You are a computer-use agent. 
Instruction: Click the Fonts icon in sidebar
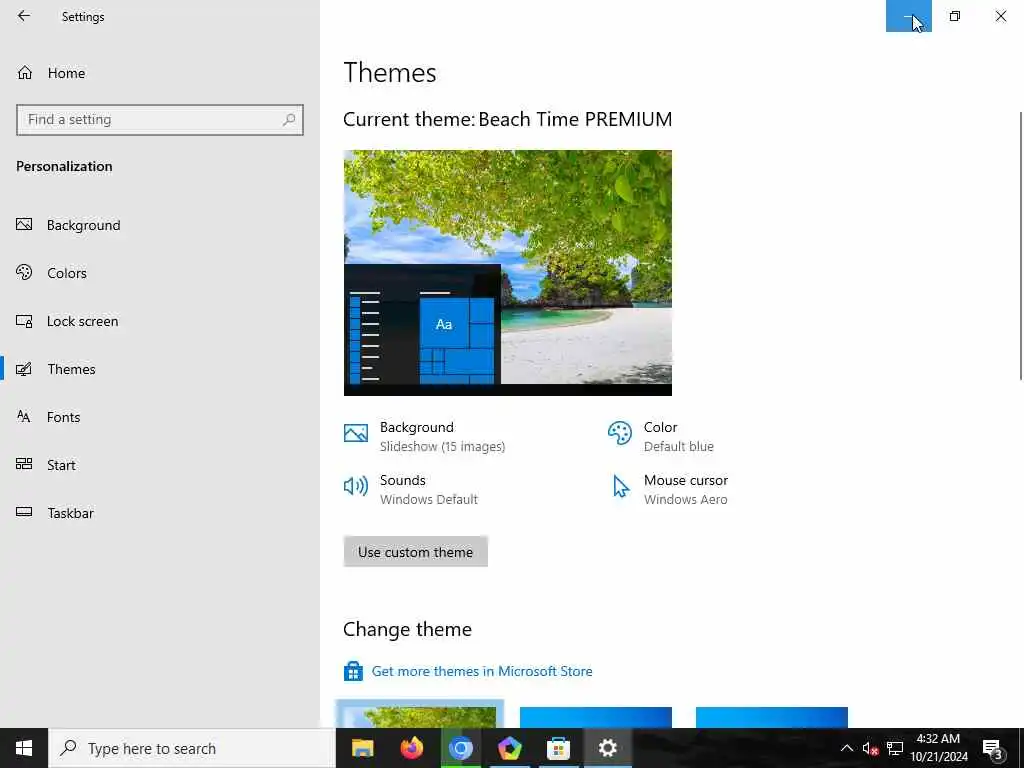[24, 417]
